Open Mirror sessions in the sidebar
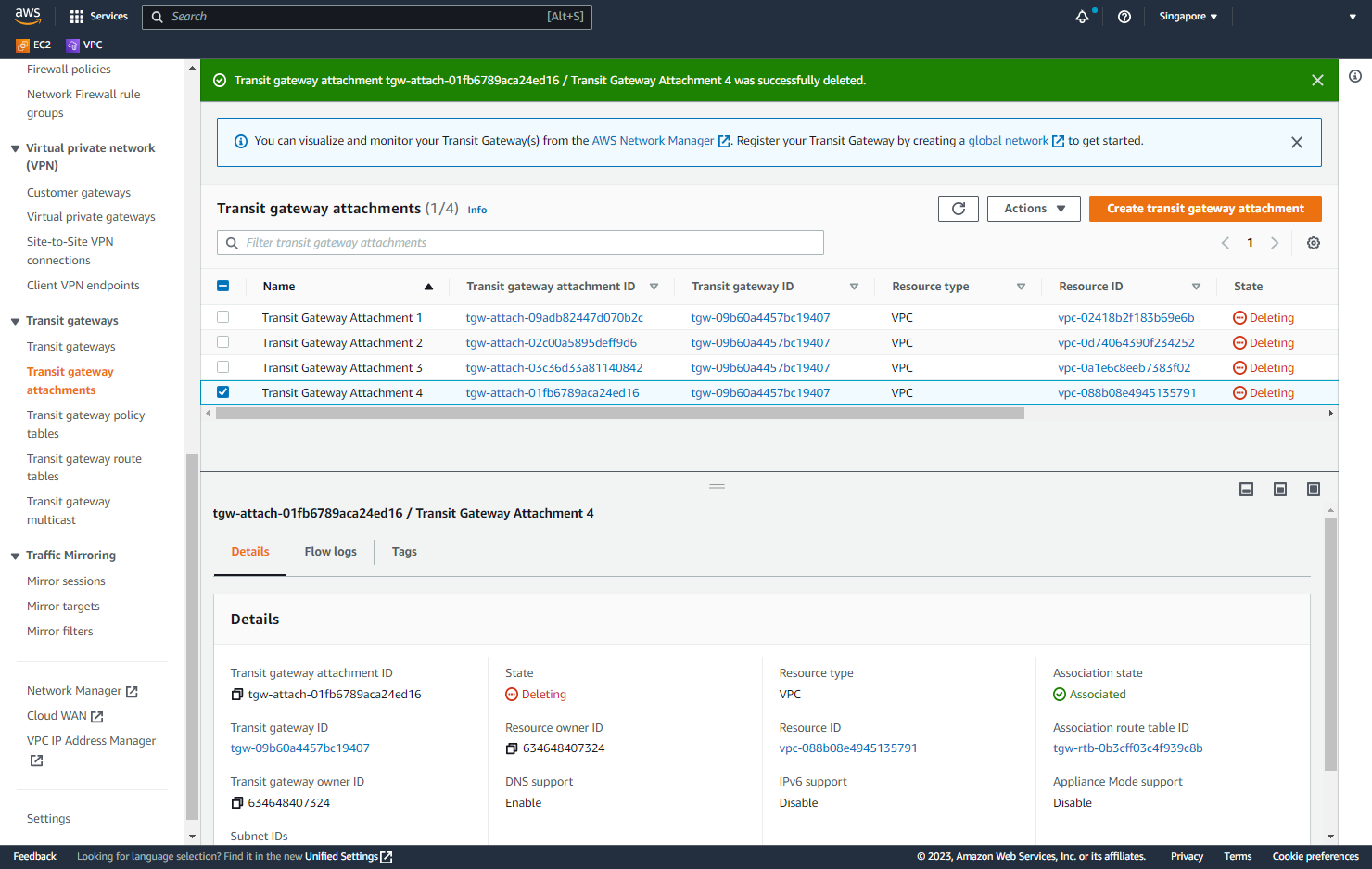 66,581
